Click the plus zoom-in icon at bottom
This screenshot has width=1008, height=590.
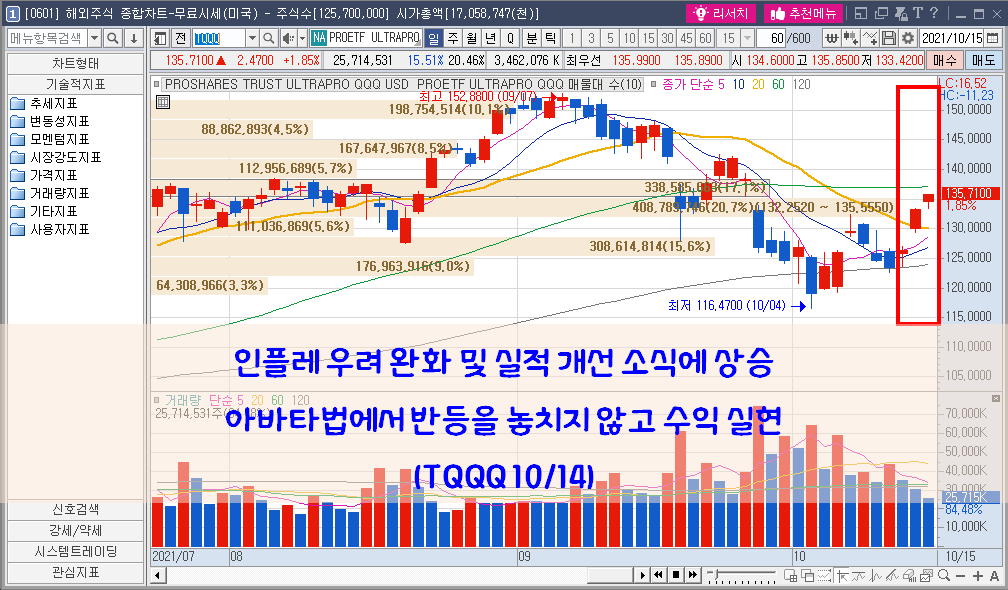[x=977, y=575]
